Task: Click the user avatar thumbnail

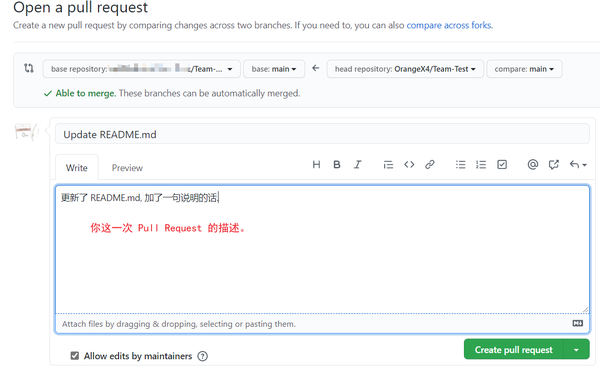Action: pyautogui.click(x=26, y=132)
